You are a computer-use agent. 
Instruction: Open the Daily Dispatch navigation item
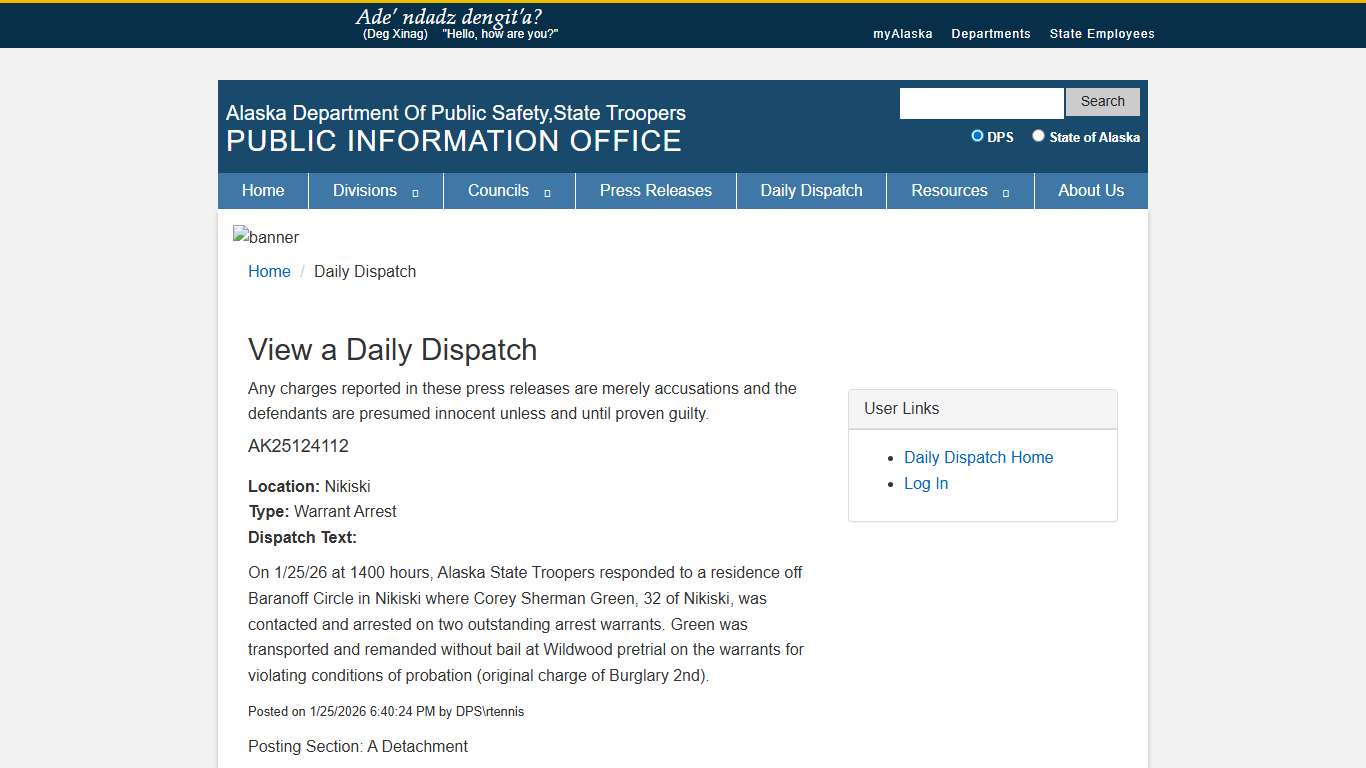point(811,190)
